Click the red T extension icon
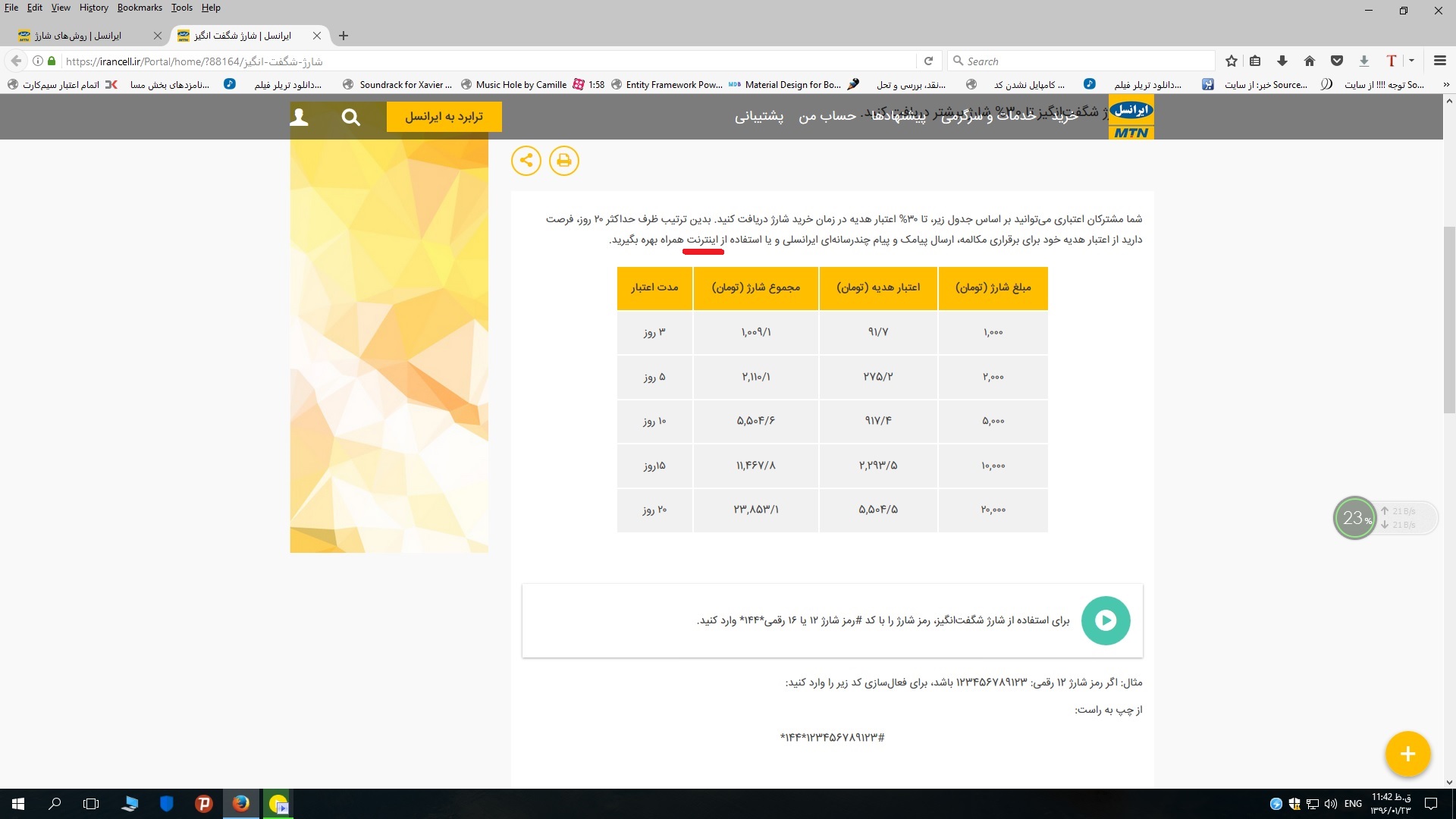 pyautogui.click(x=1392, y=61)
